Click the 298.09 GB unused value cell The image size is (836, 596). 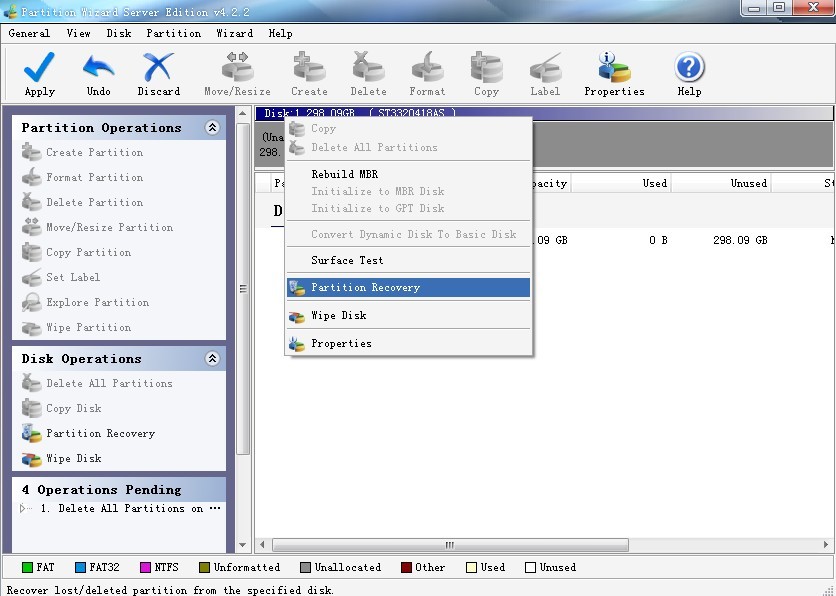pos(740,240)
